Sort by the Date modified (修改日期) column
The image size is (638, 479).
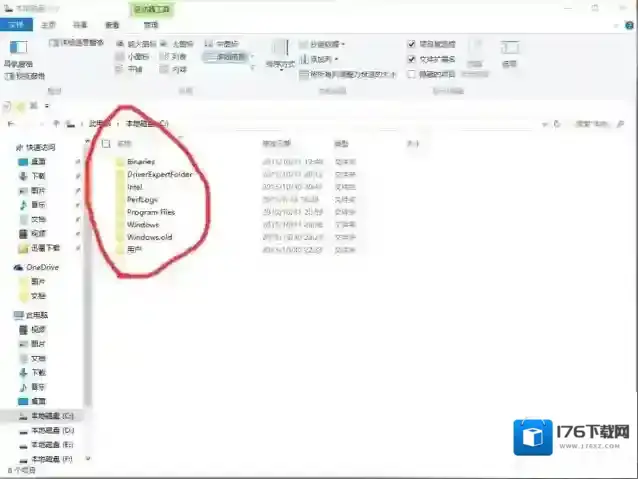(277, 143)
